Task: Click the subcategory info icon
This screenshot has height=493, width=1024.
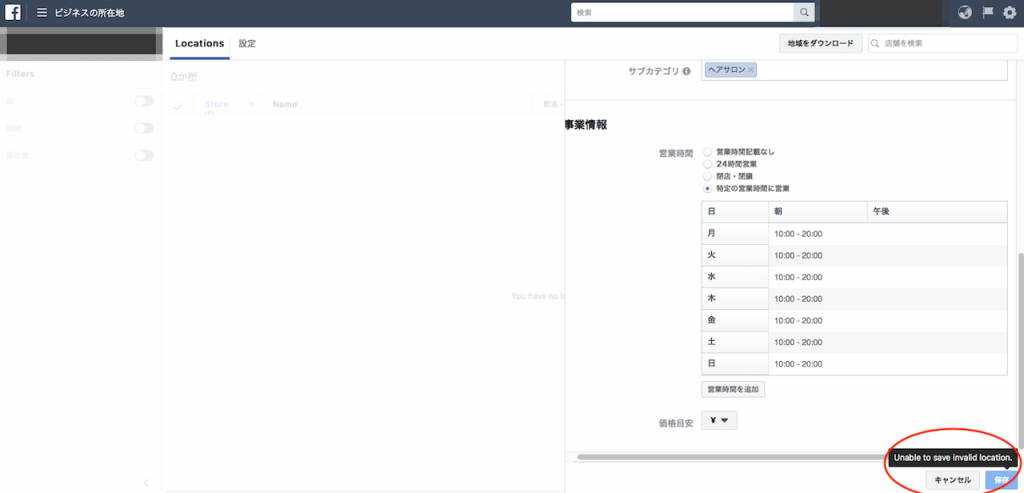Action: [686, 71]
